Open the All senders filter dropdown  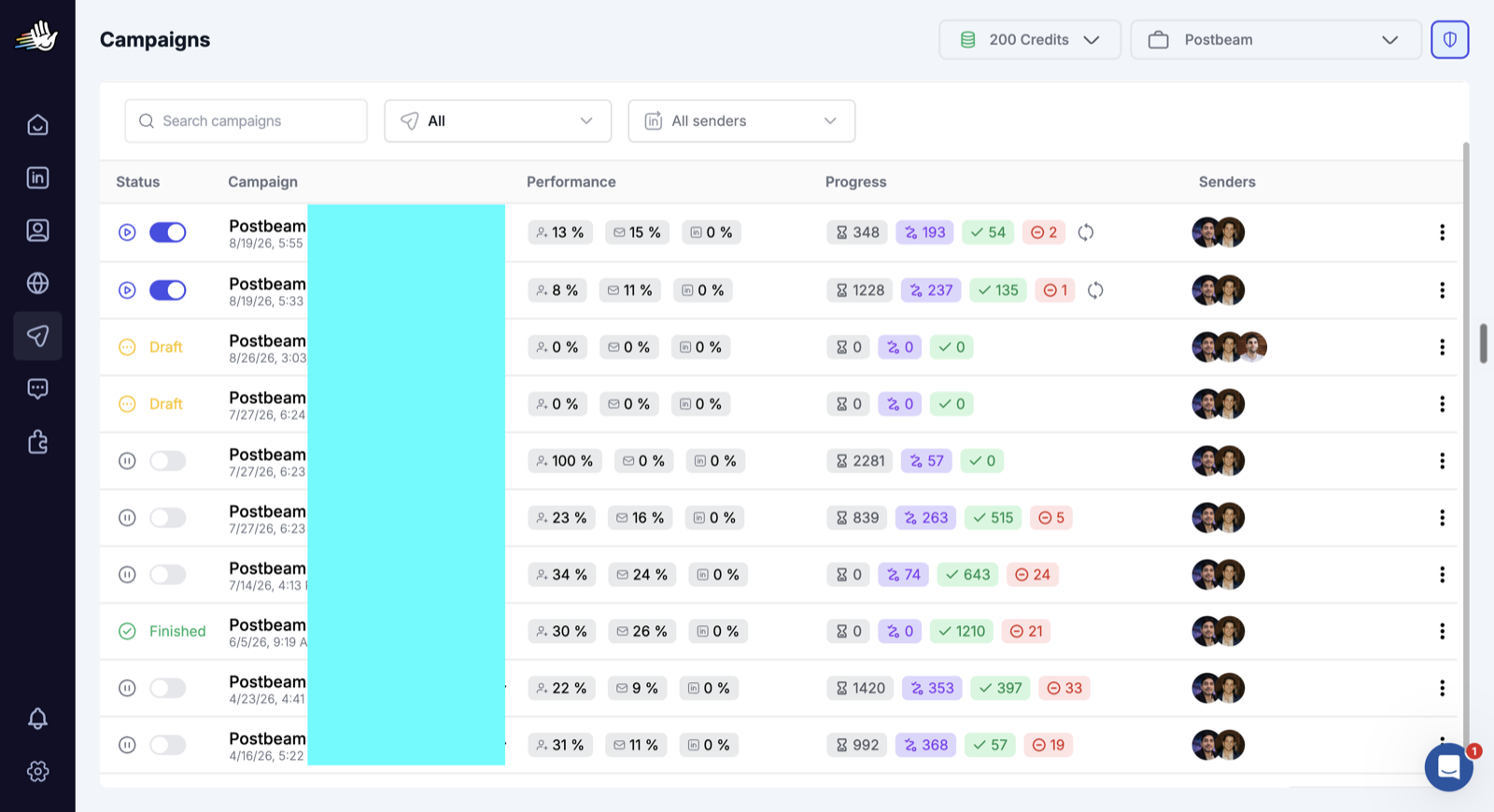coord(741,121)
